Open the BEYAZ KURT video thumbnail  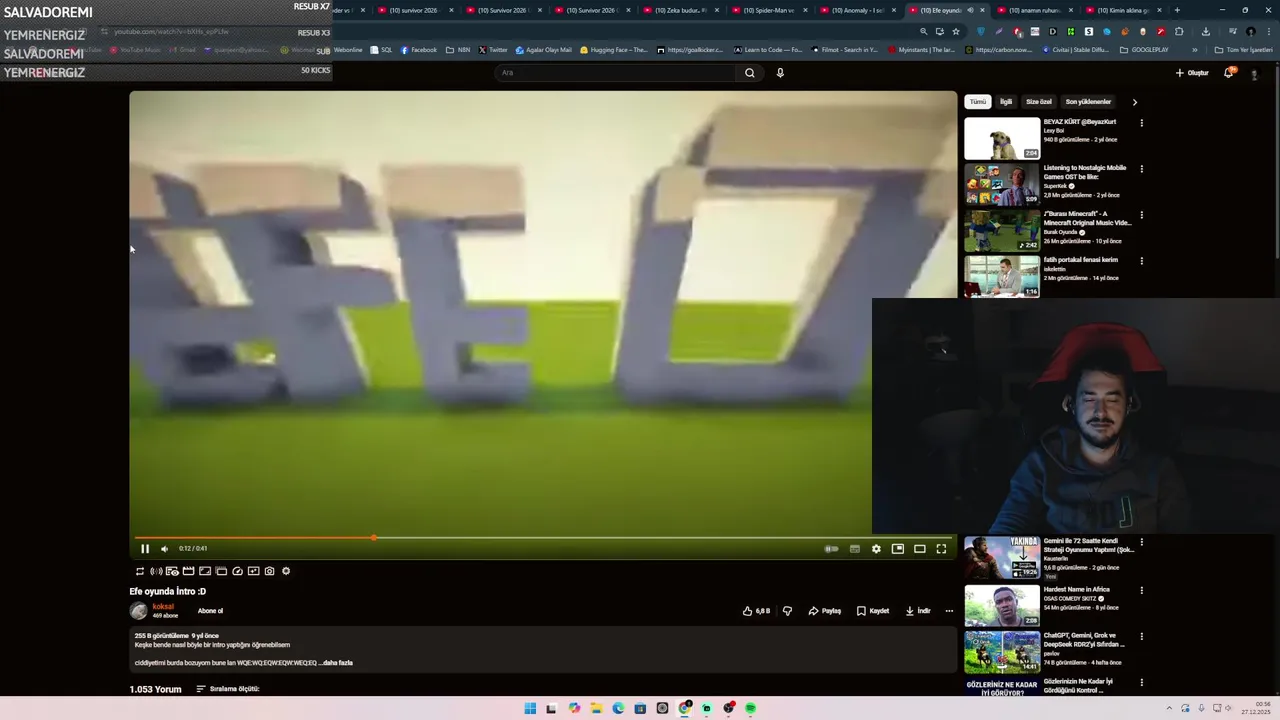pyautogui.click(x=1002, y=139)
